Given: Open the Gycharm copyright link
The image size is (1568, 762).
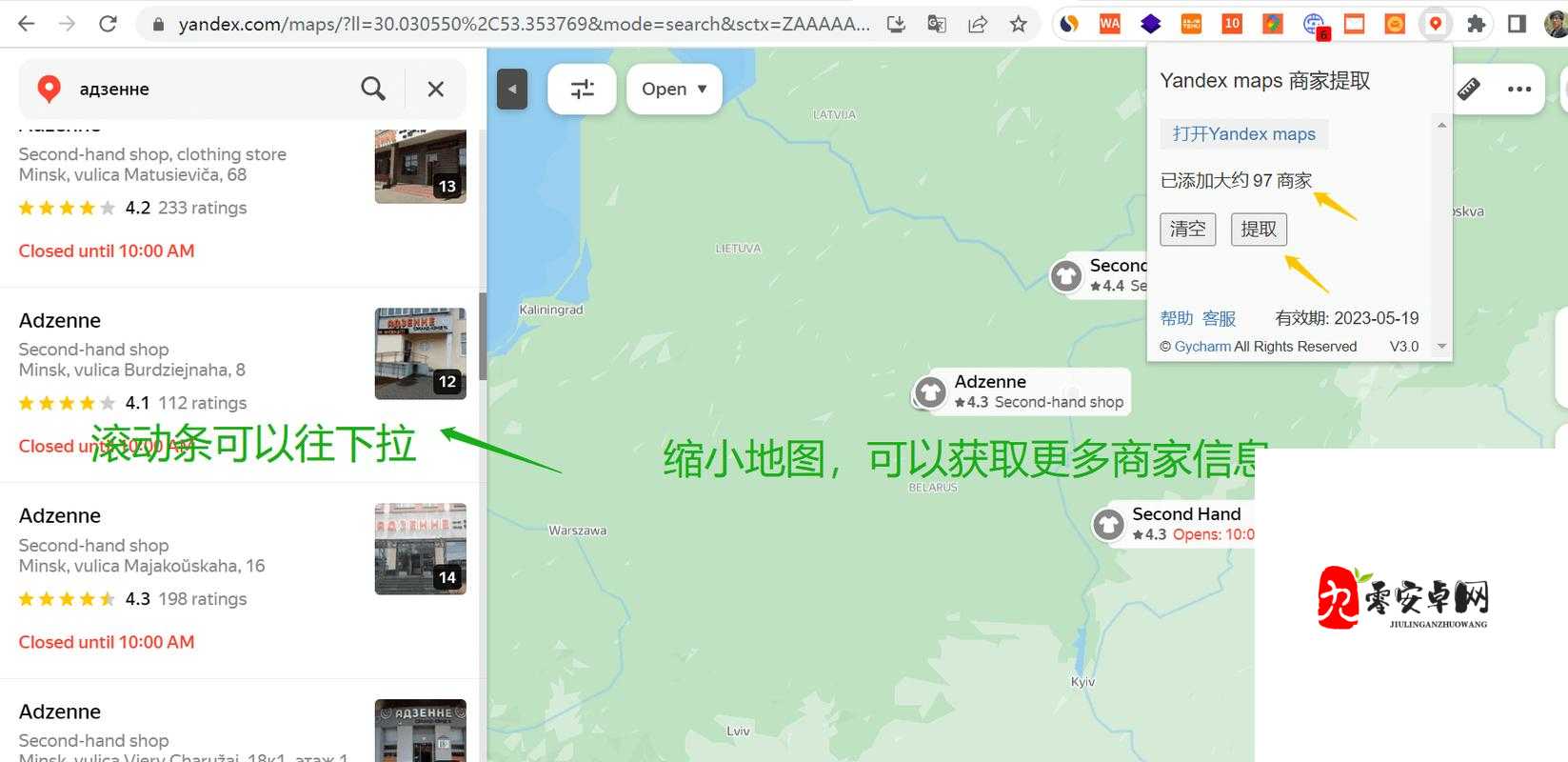Looking at the screenshot, I should [1202, 347].
